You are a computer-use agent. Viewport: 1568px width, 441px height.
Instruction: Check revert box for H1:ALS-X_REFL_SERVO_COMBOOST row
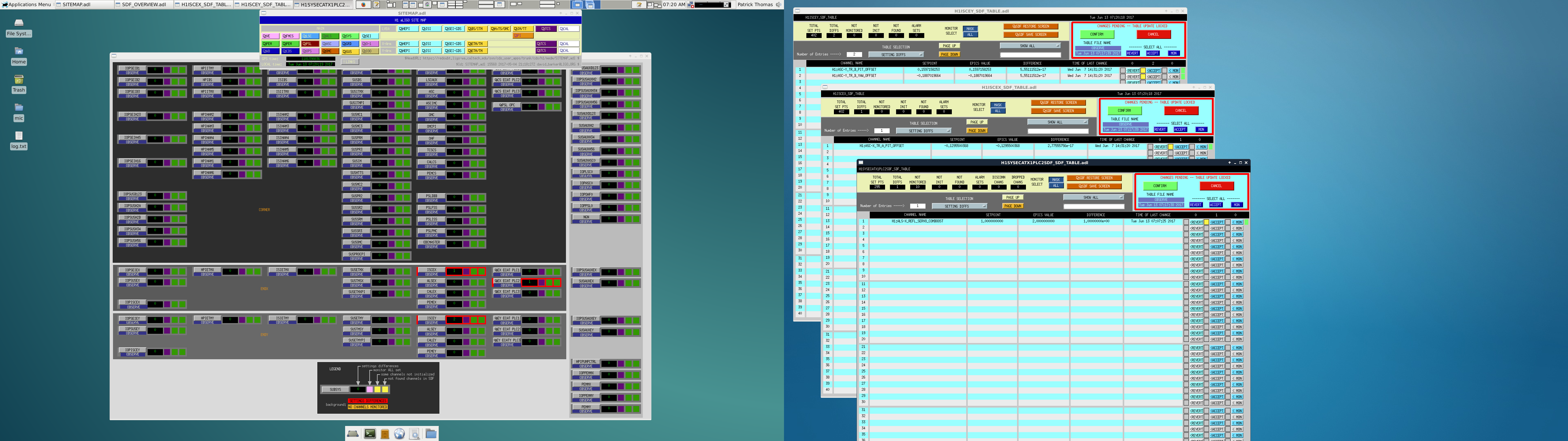point(1186,222)
